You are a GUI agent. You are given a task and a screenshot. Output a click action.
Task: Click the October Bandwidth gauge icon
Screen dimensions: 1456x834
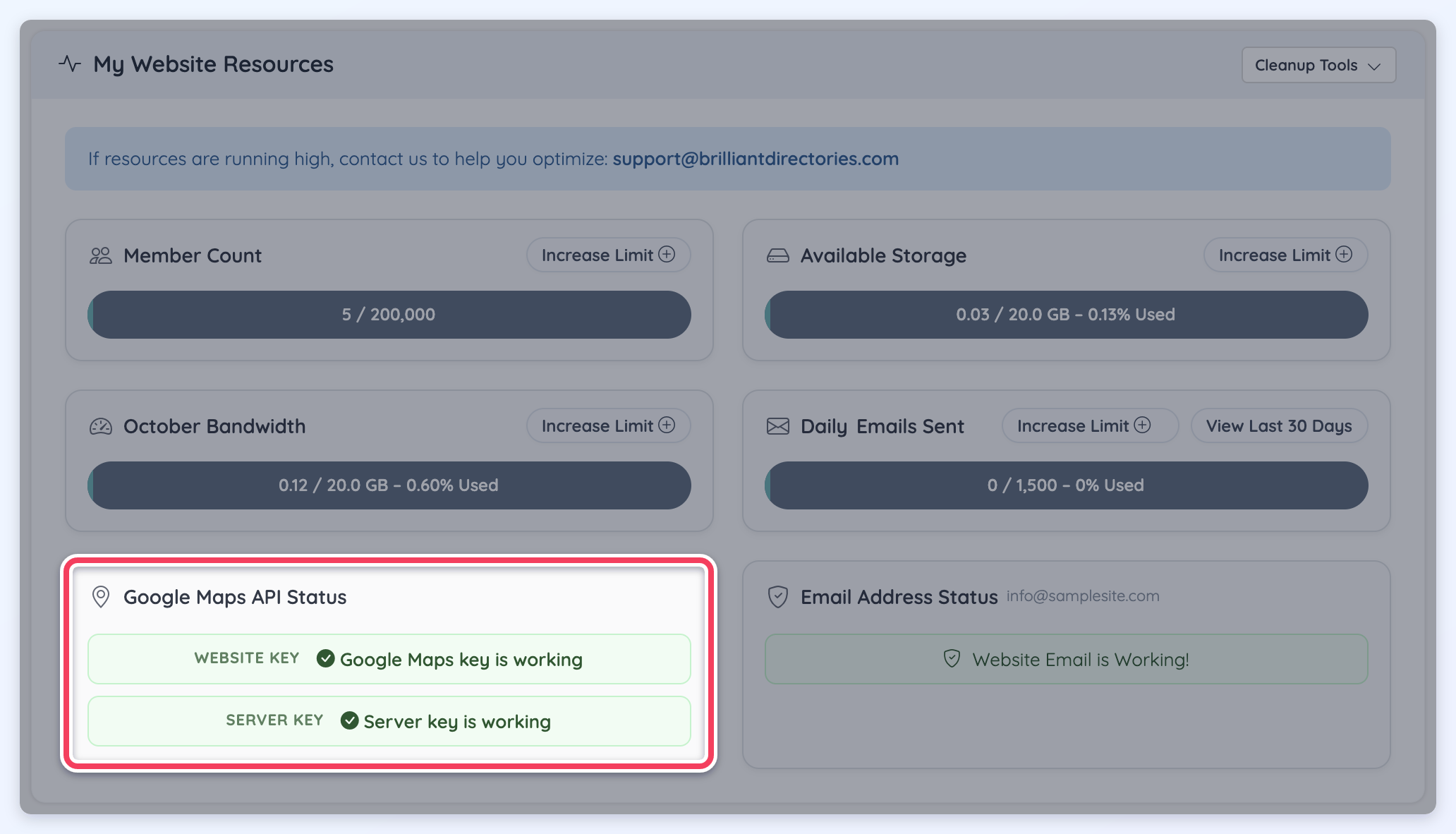pyautogui.click(x=101, y=426)
